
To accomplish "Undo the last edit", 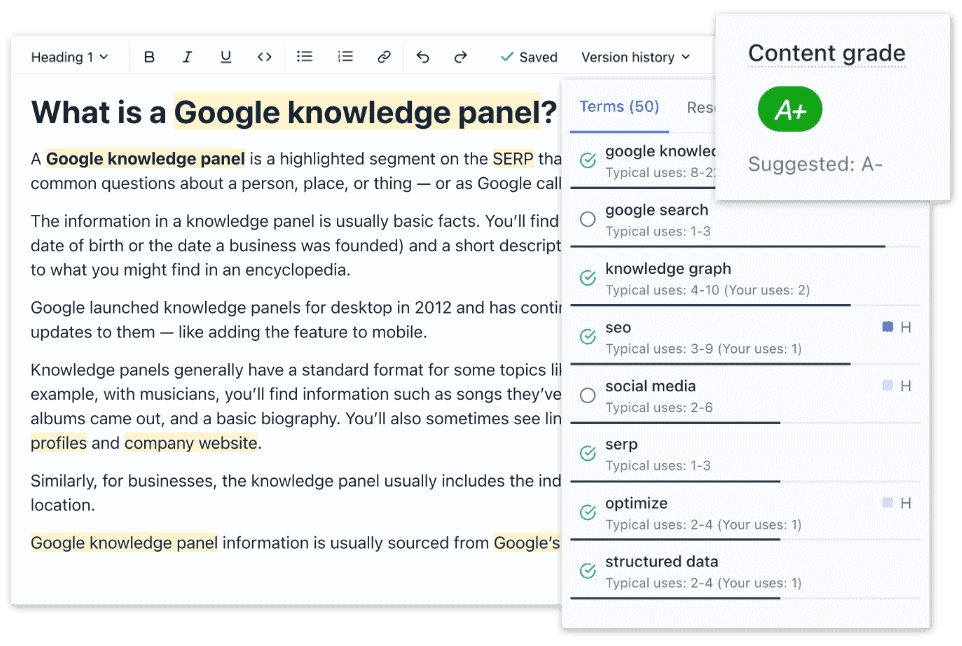I will 423,57.
